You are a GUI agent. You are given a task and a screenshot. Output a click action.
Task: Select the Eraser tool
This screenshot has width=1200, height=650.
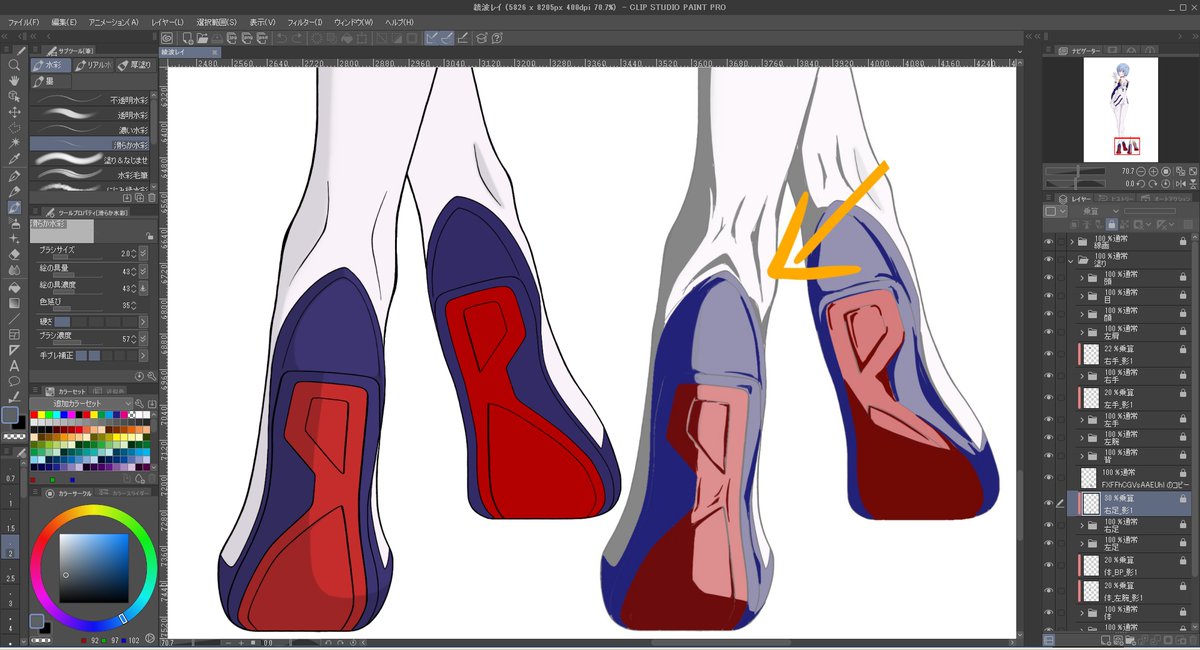(14, 254)
